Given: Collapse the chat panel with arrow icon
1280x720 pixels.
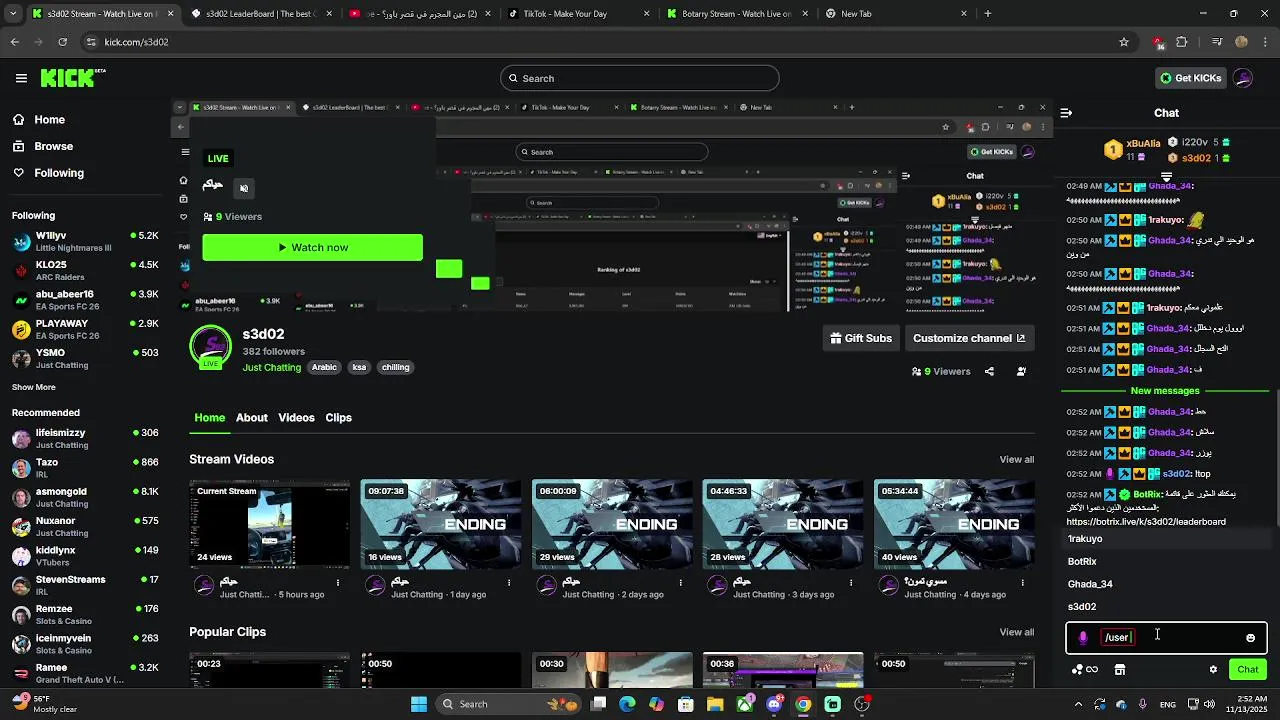Looking at the screenshot, I should coord(1066,113).
